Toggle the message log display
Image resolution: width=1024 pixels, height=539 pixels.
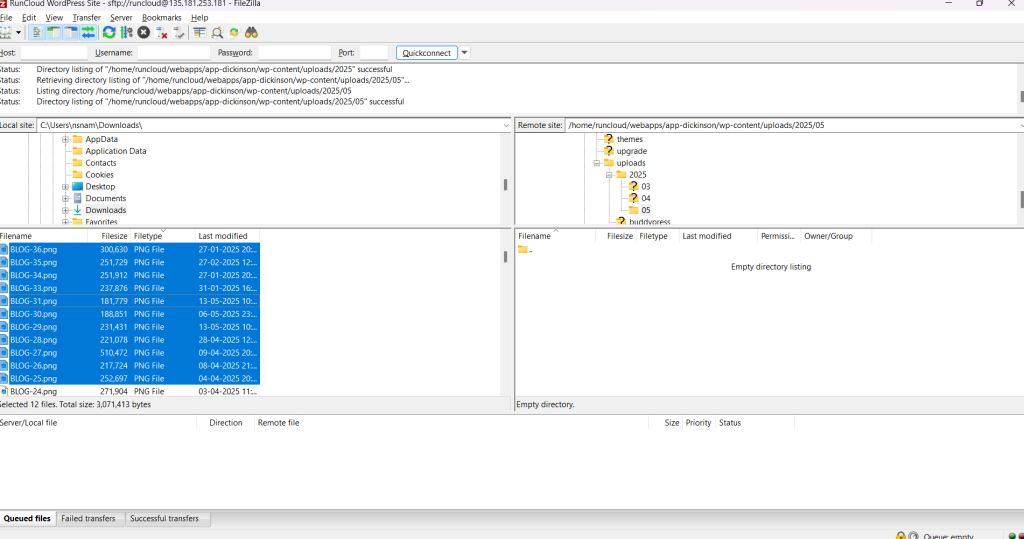[37, 33]
